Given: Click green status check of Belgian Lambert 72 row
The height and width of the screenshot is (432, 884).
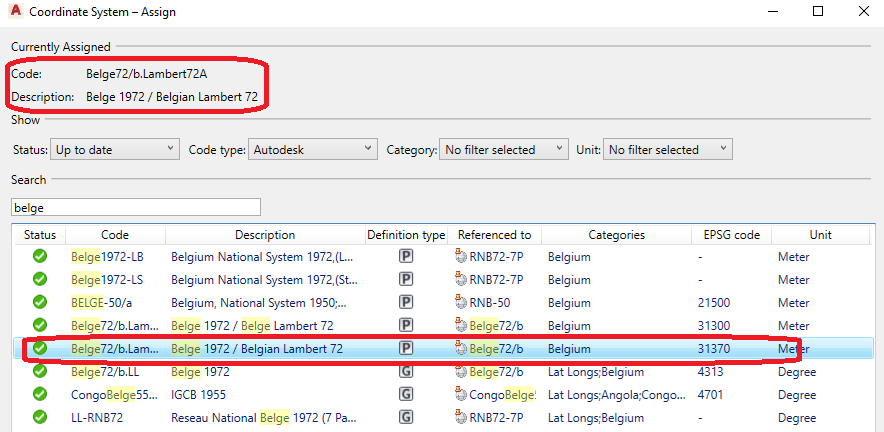Looking at the screenshot, I should tap(39, 349).
